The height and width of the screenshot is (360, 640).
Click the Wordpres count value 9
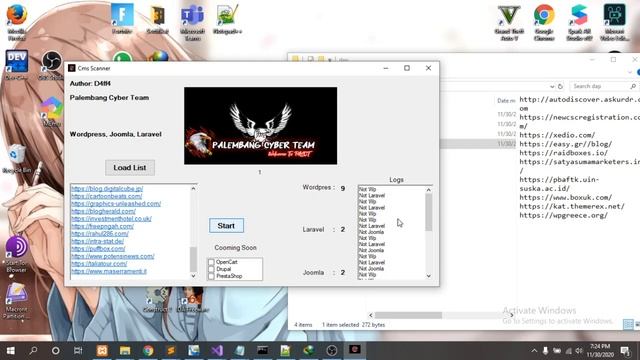pos(343,189)
